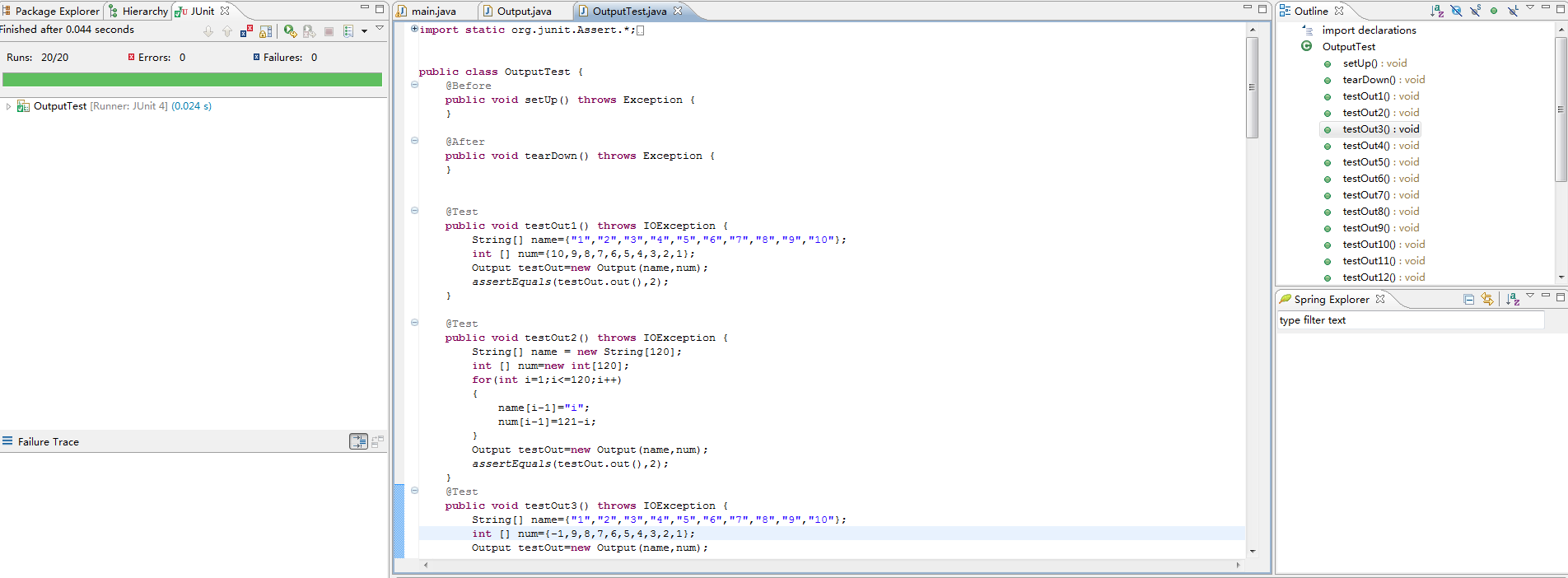Collapse all in Spring Explorer
This screenshot has width=1568, height=578.
point(1468,300)
